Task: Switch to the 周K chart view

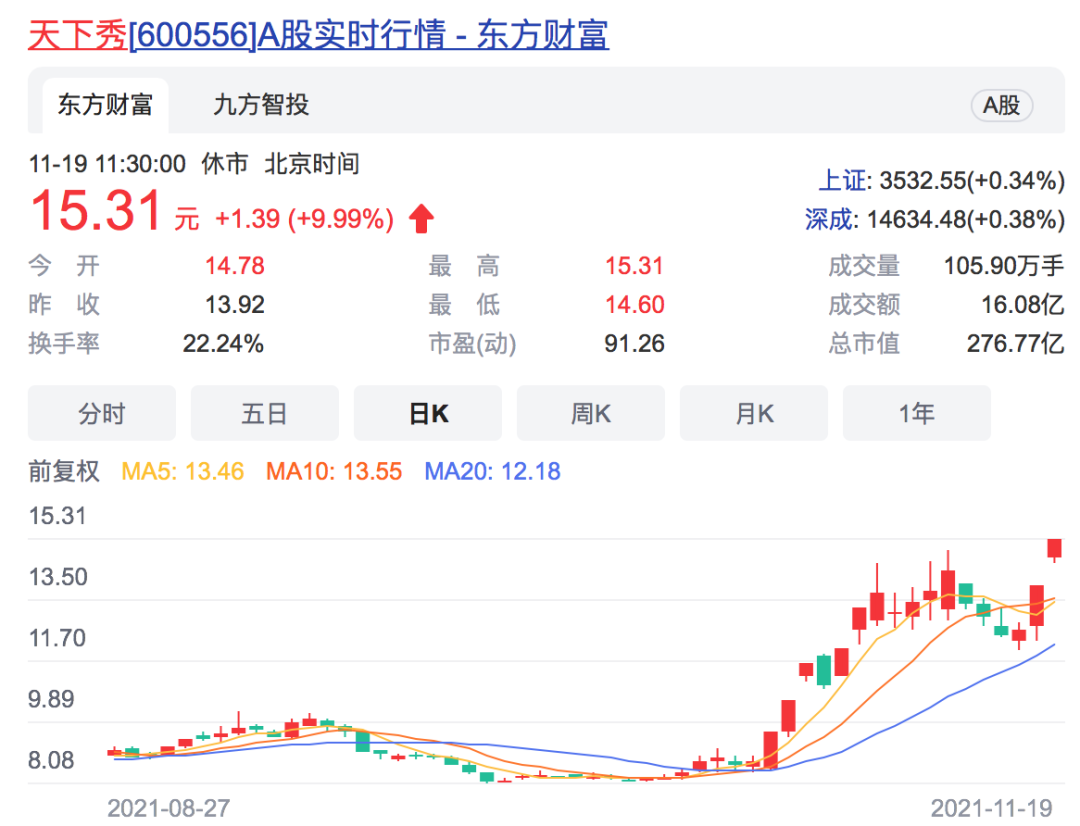Action: 590,413
